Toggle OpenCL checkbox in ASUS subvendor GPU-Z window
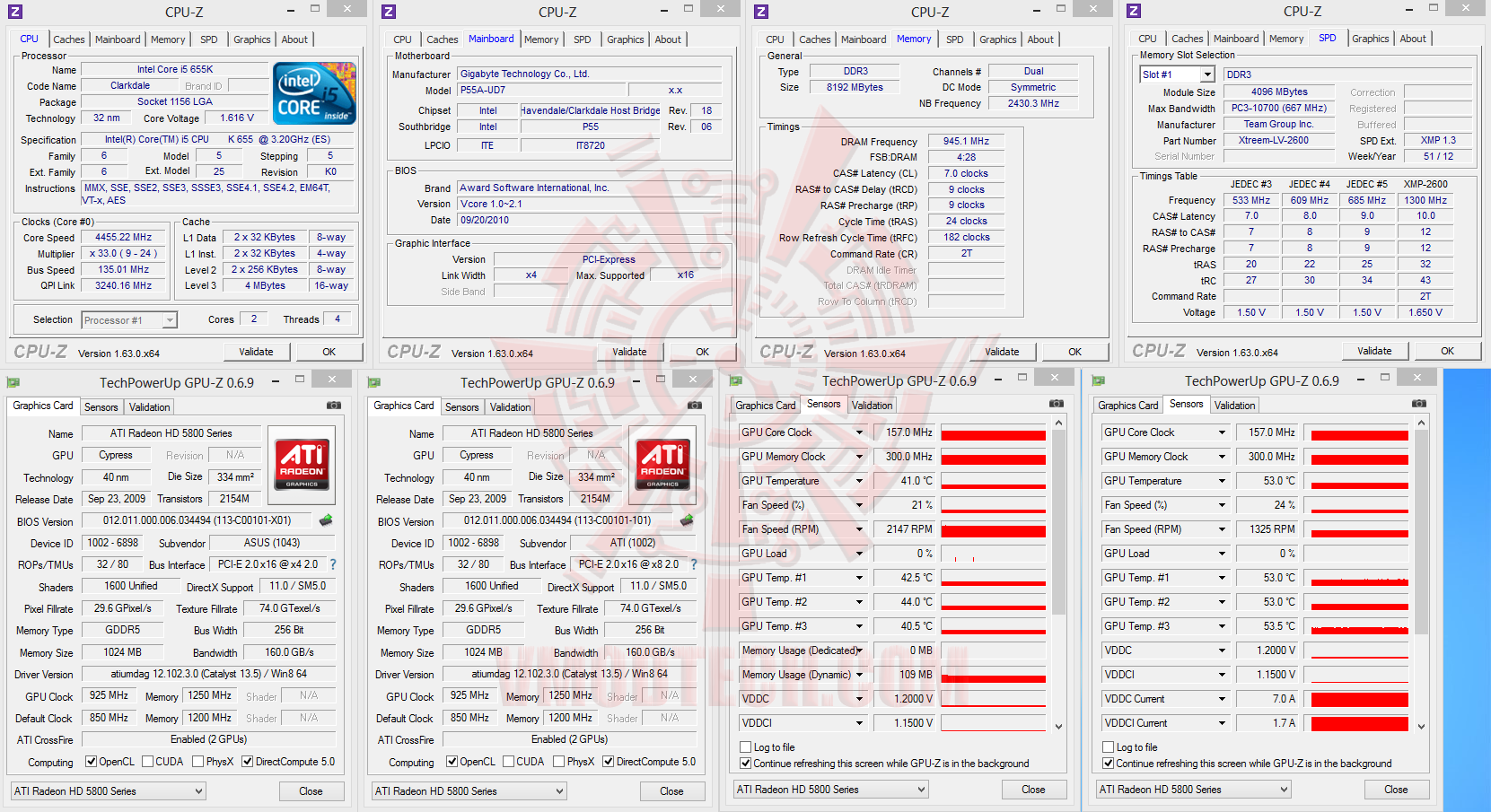 point(91,762)
